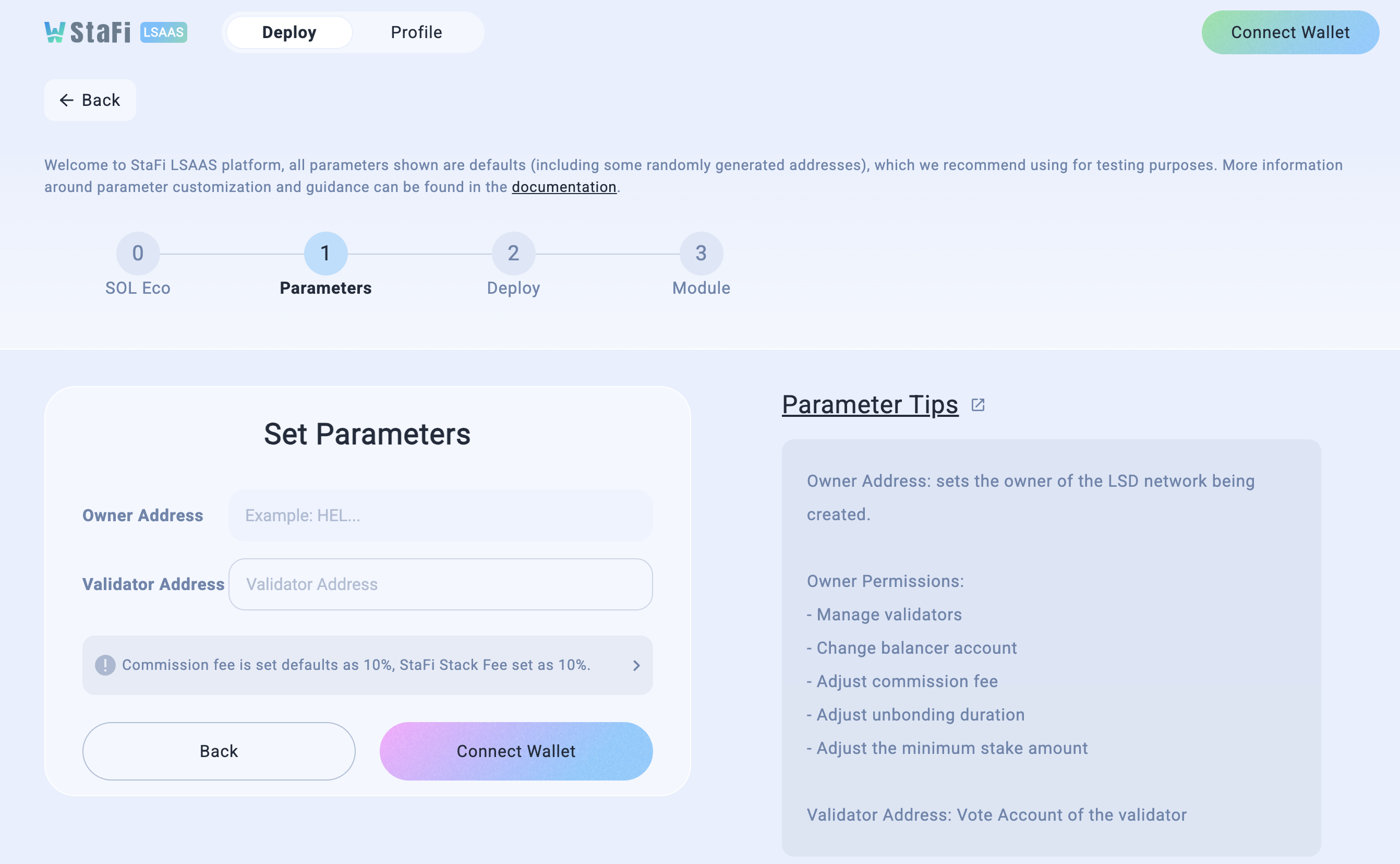Focus the Validator Address input field

pos(440,584)
